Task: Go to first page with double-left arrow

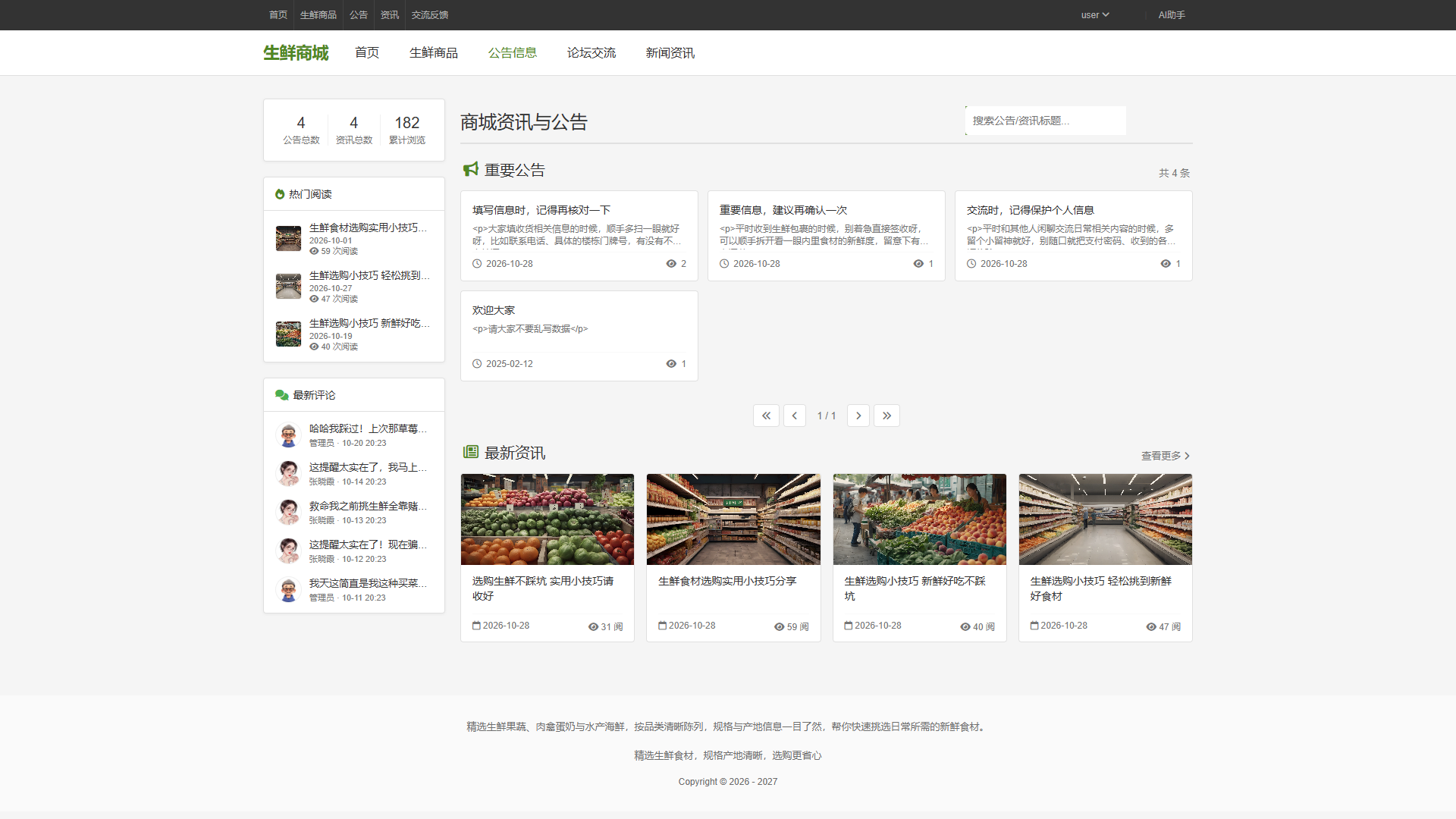Action: [x=766, y=416]
